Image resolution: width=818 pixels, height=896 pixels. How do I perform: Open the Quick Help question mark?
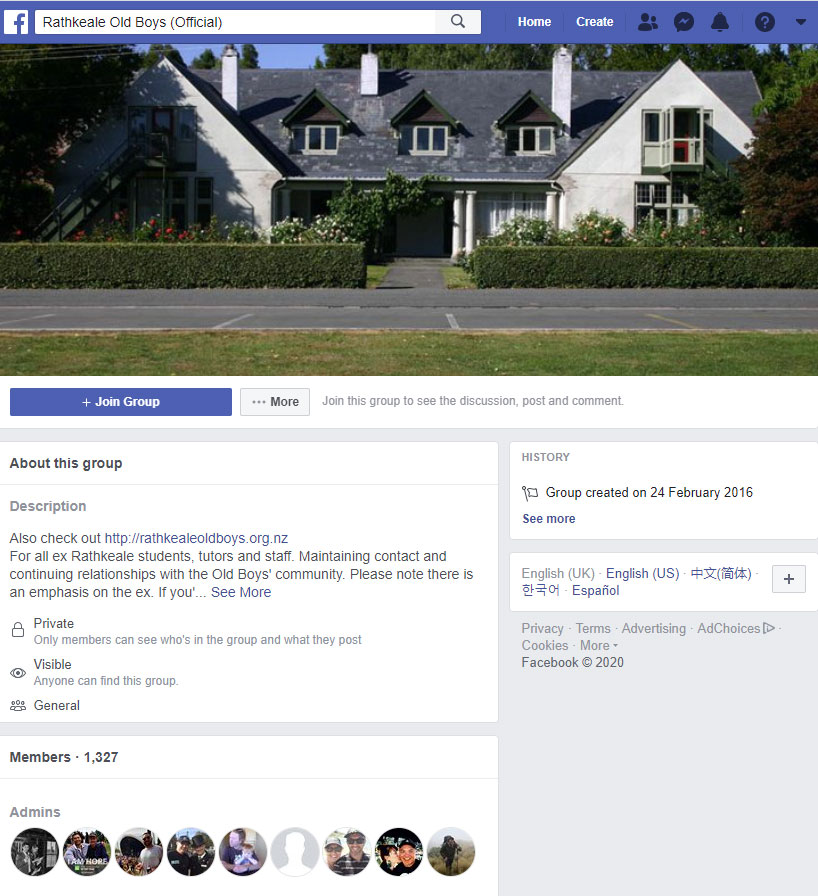[765, 22]
